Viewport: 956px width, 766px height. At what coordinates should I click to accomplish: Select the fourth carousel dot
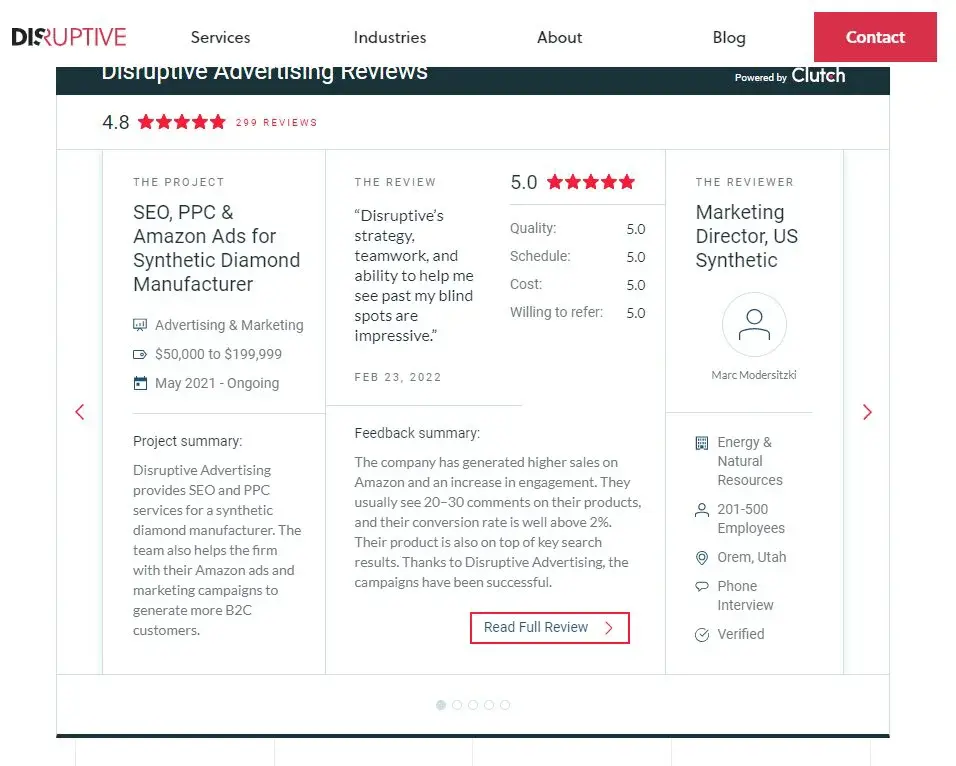pyautogui.click(x=489, y=705)
